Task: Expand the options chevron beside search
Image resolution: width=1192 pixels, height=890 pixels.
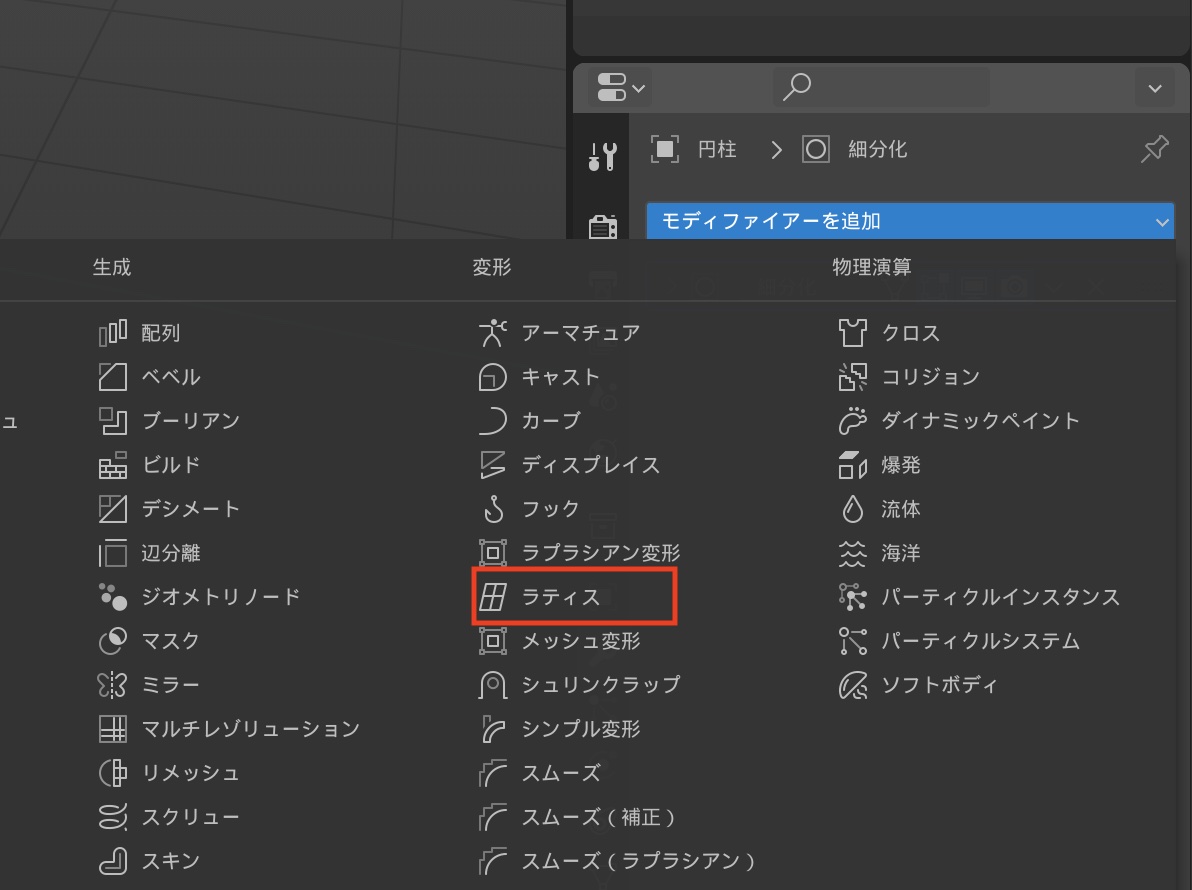Action: point(1154,88)
